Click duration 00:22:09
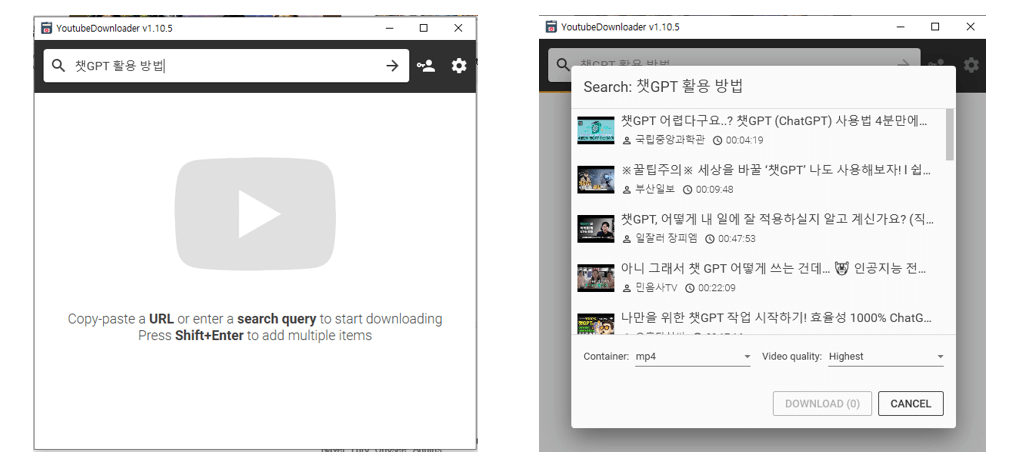 click(716, 288)
